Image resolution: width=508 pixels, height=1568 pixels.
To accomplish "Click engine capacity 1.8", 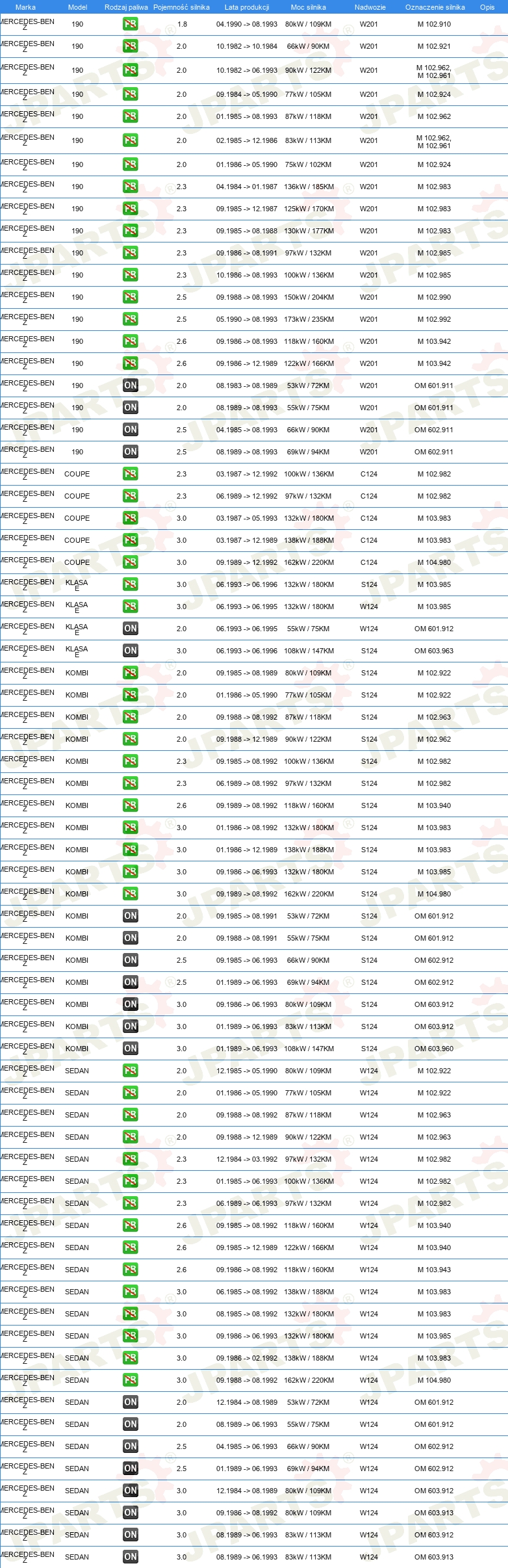I will tap(182, 24).
